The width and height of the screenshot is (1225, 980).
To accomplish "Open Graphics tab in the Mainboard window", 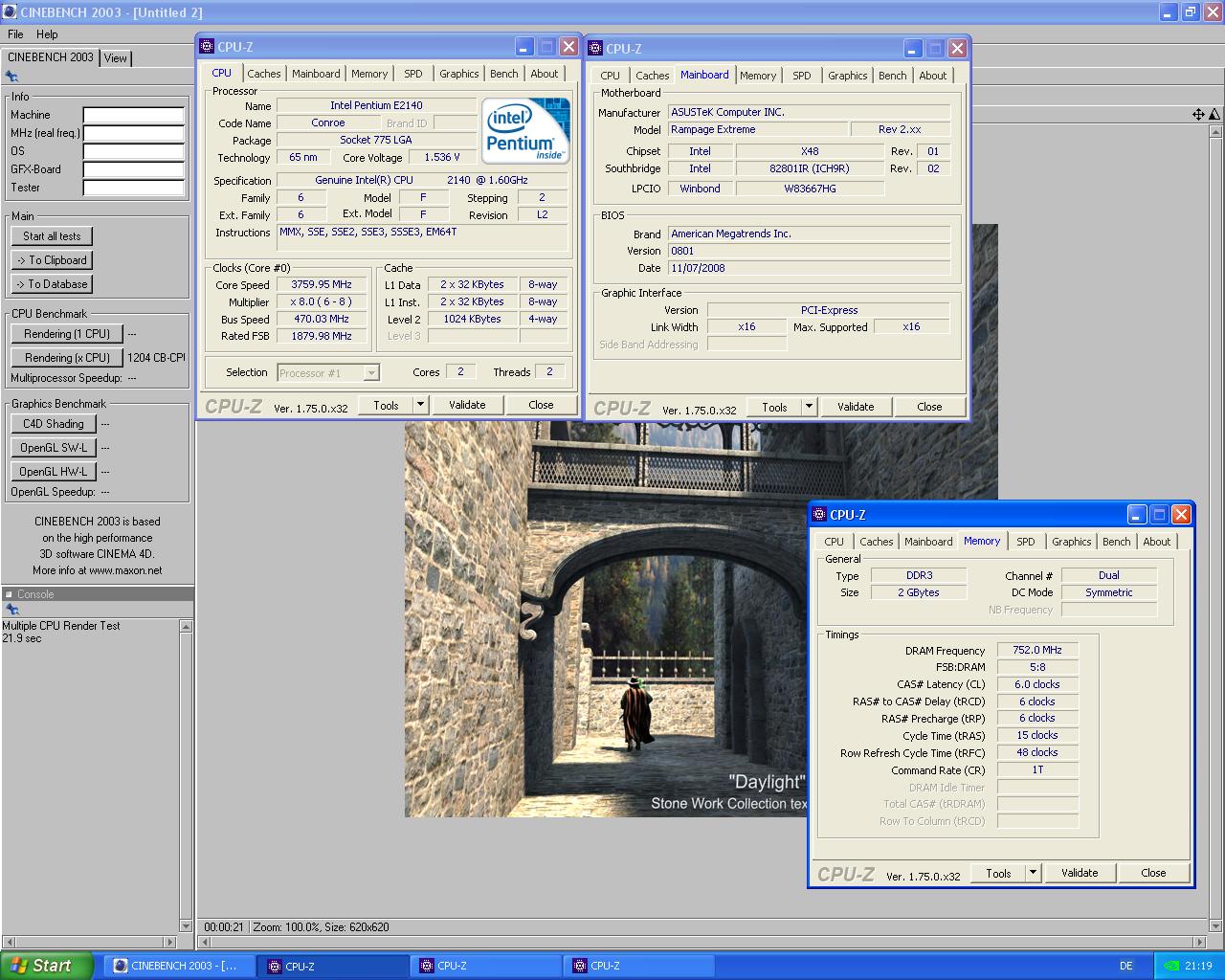I will pos(848,76).
